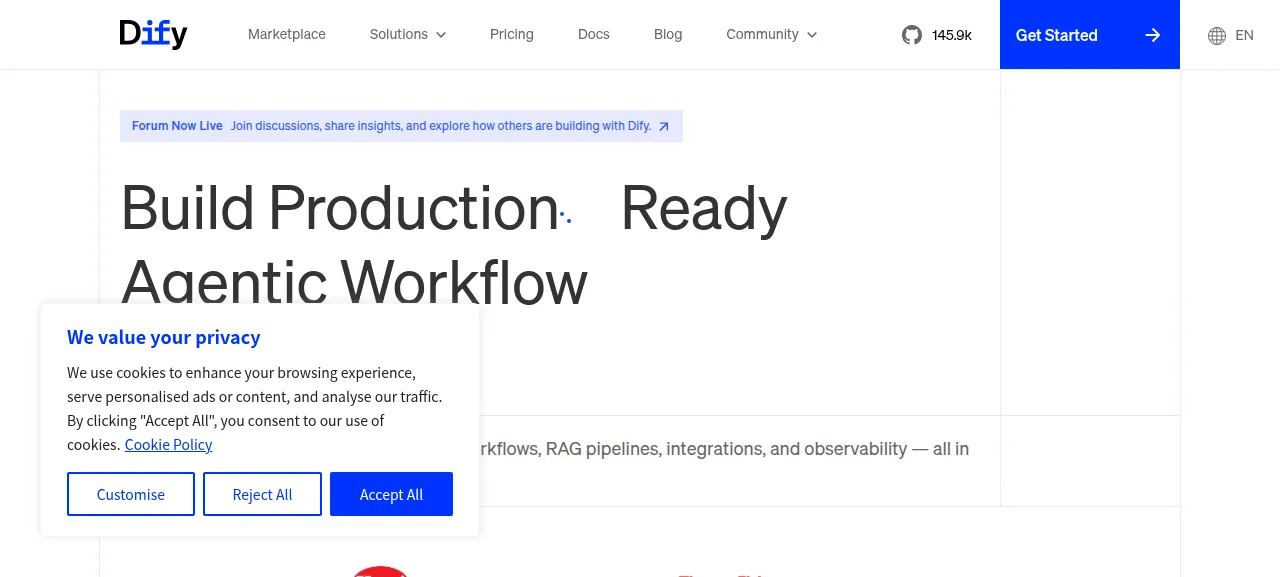
Task: Click the 'Build Production Ready' headline
Action: [x=454, y=208]
